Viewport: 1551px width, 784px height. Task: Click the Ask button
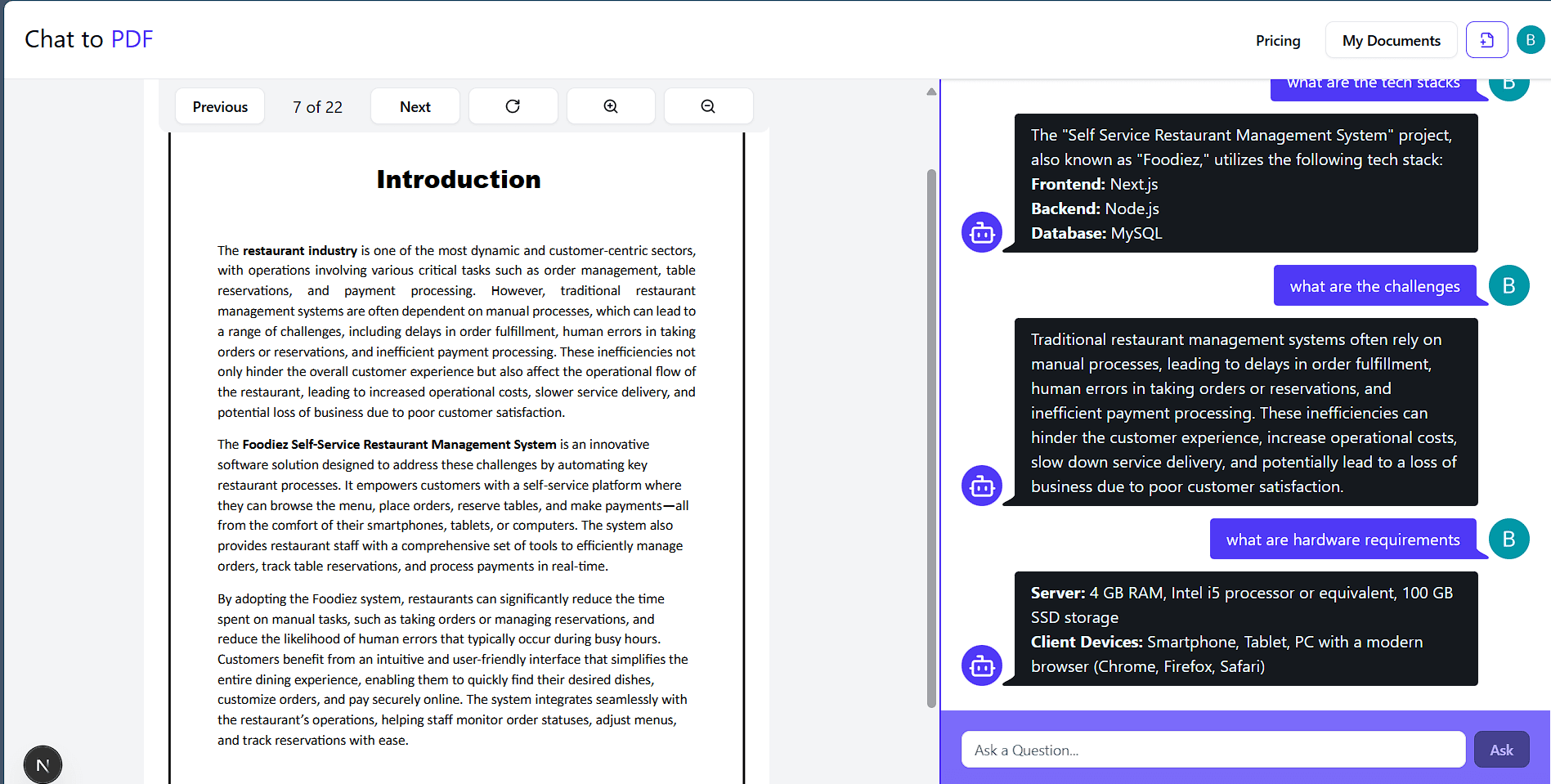point(1501,750)
